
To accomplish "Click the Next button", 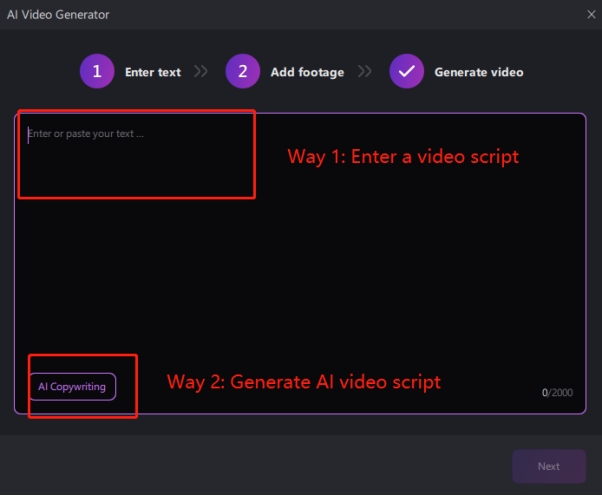I will tap(548, 466).
